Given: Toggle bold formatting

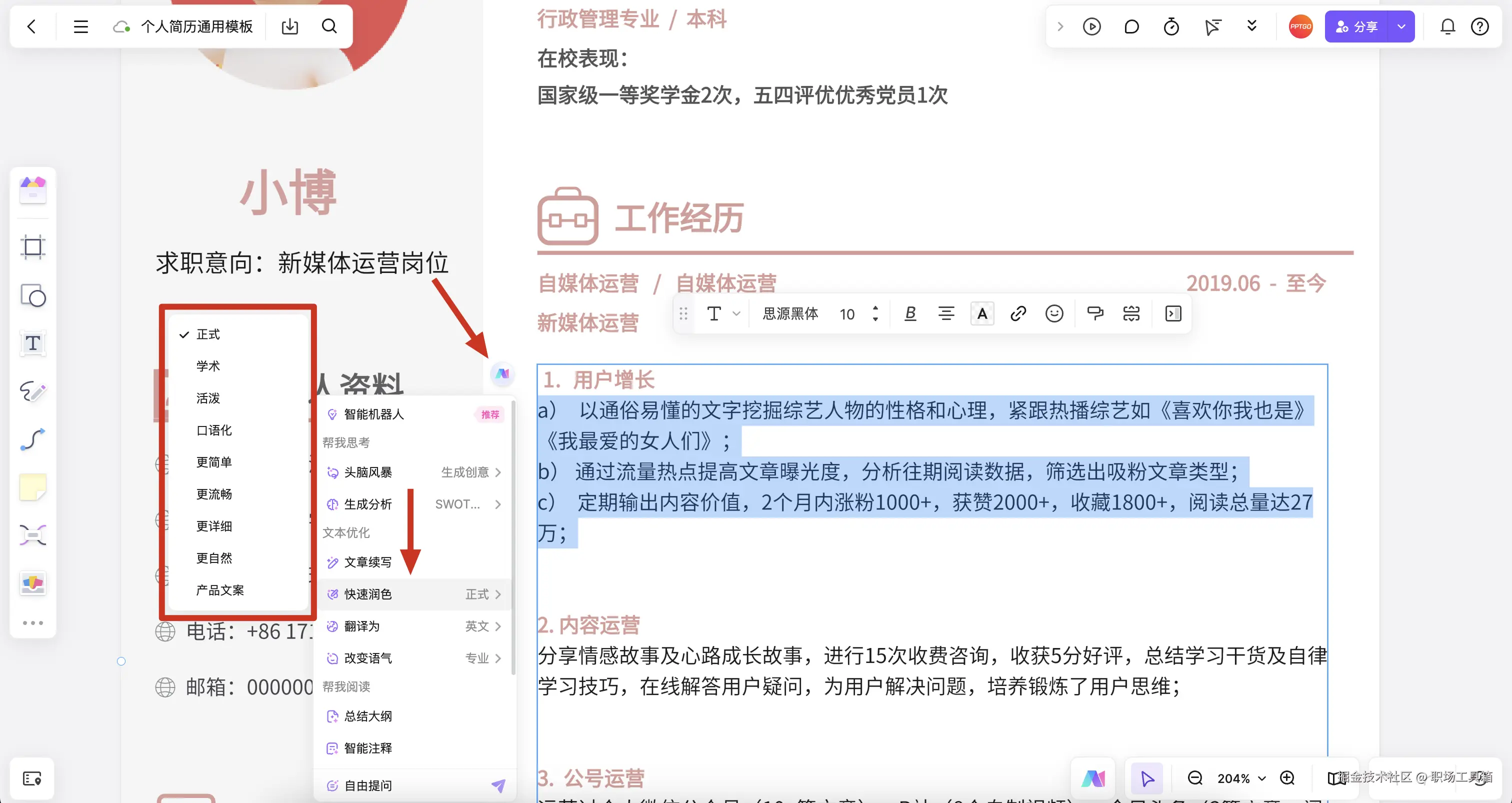Looking at the screenshot, I should pyautogui.click(x=910, y=314).
